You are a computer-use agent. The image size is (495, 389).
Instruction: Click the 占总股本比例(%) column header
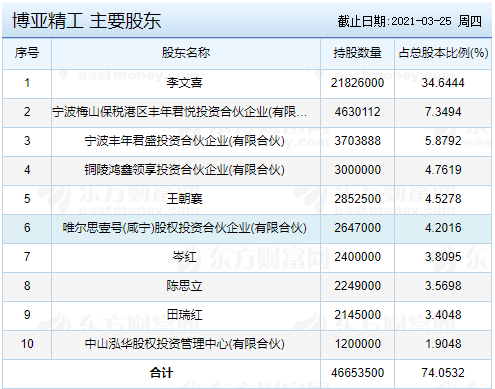click(x=443, y=53)
